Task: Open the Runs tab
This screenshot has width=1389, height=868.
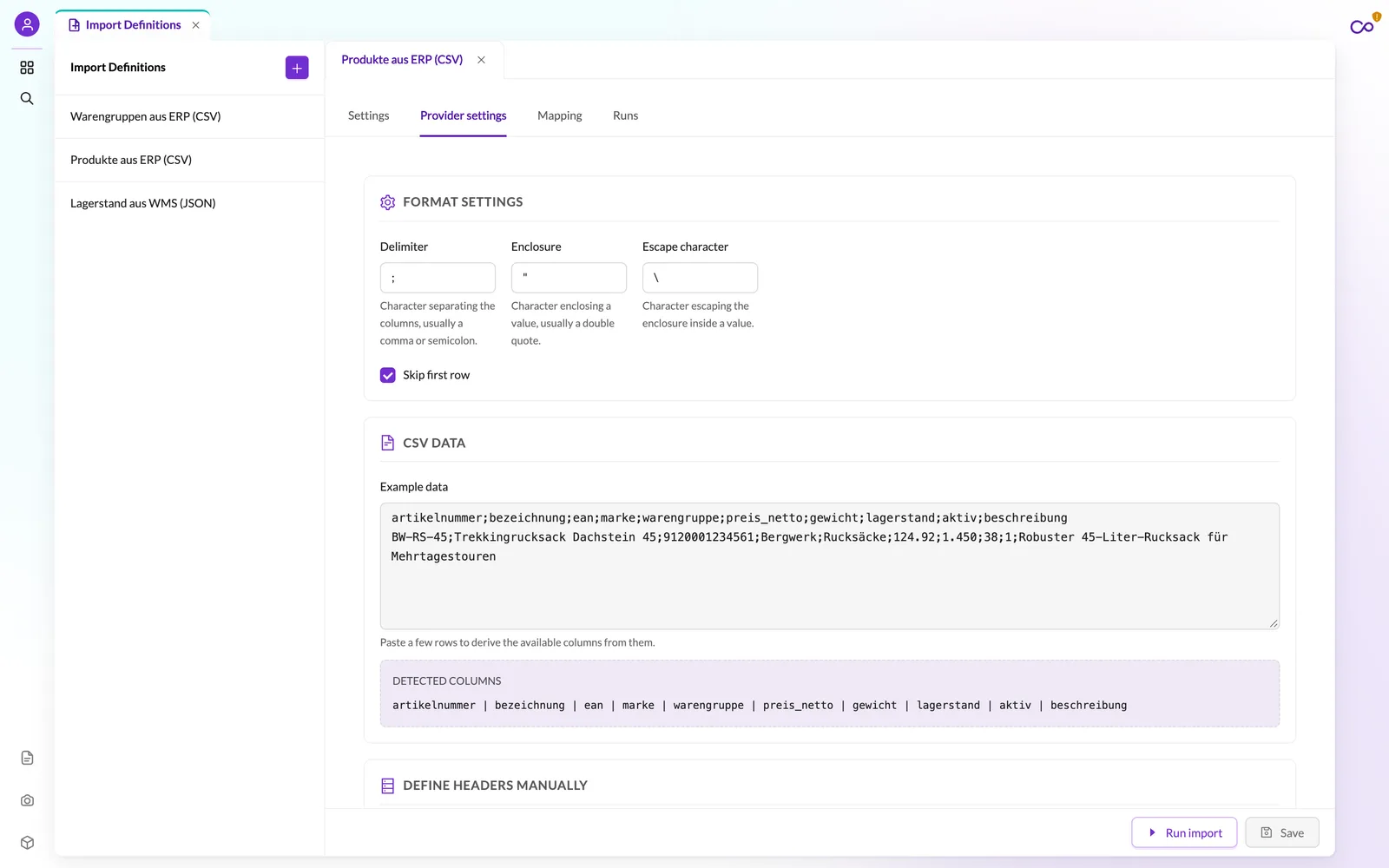Action: coord(625,115)
